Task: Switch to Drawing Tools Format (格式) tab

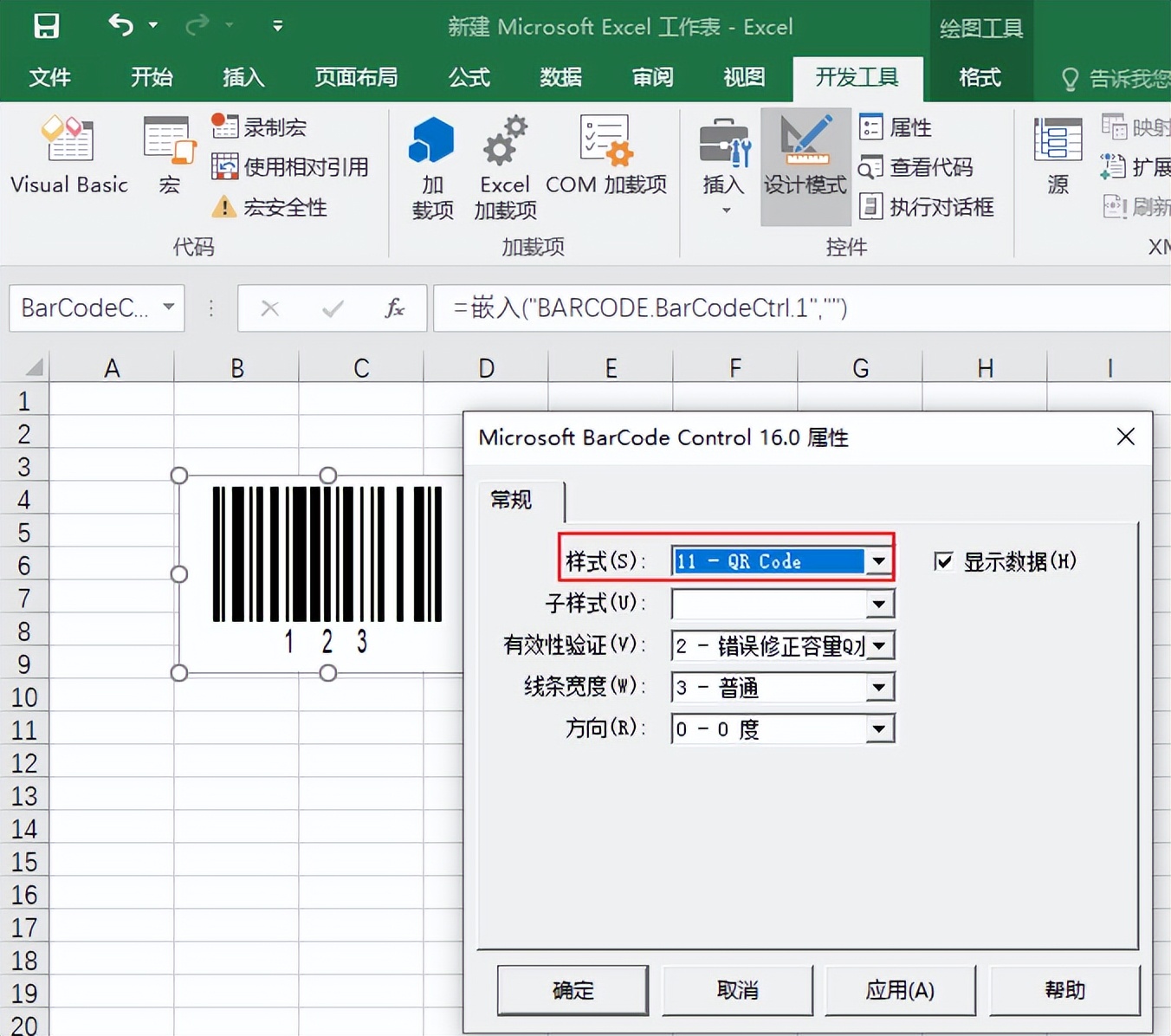Action: click(980, 78)
